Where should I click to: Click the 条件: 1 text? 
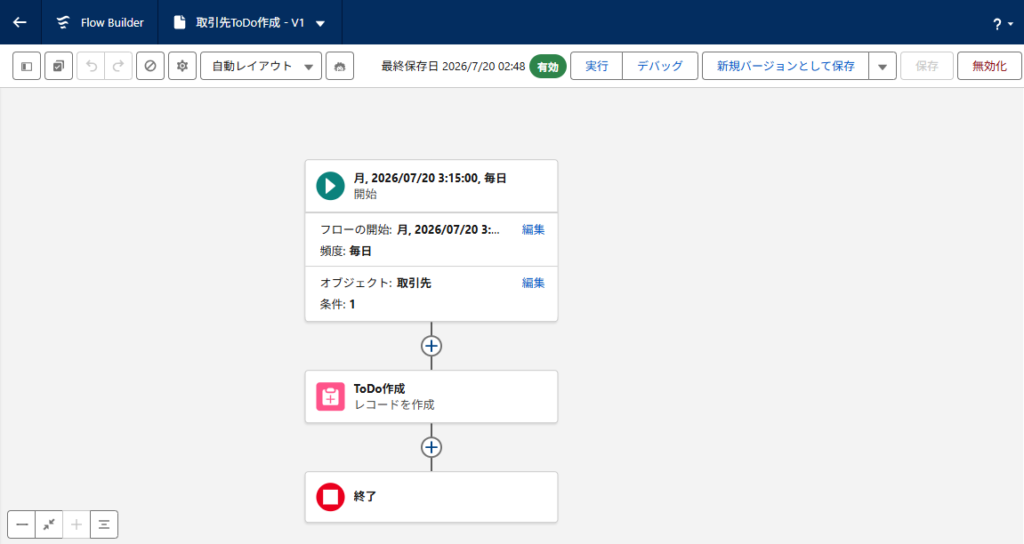point(337,304)
